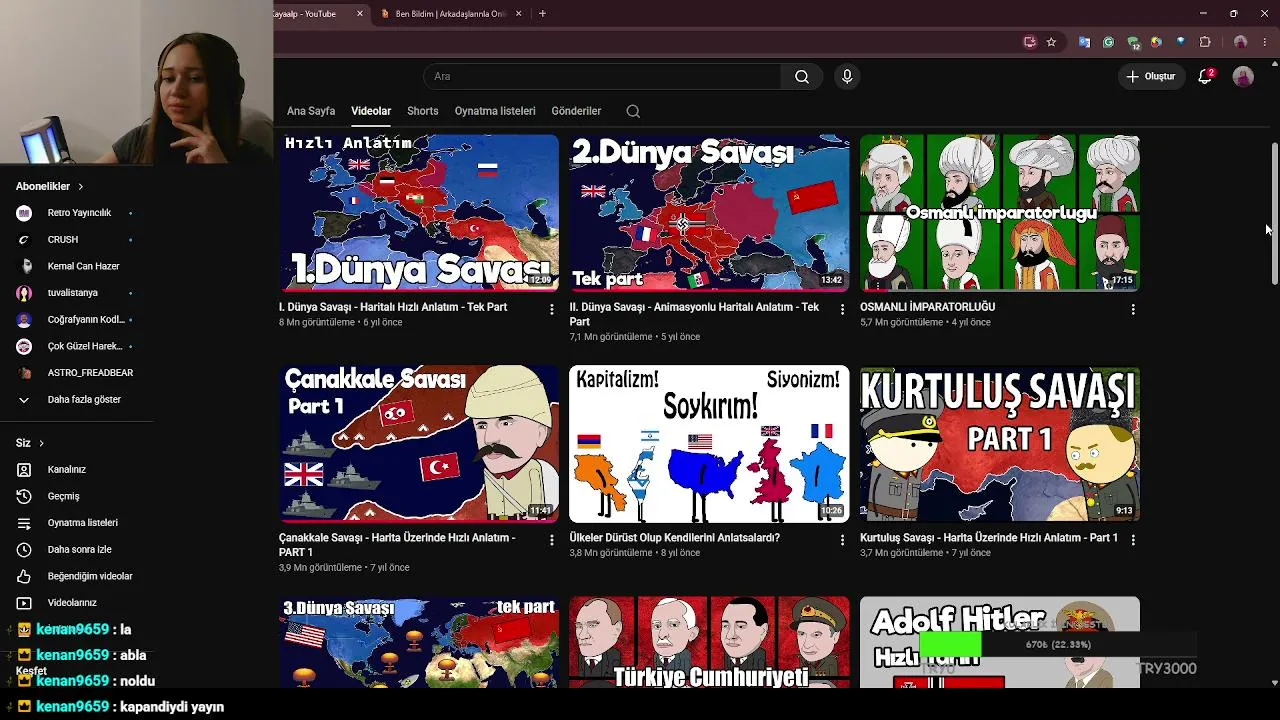Open the Grammarly extension icon
This screenshot has width=1280, height=720.
1108,42
